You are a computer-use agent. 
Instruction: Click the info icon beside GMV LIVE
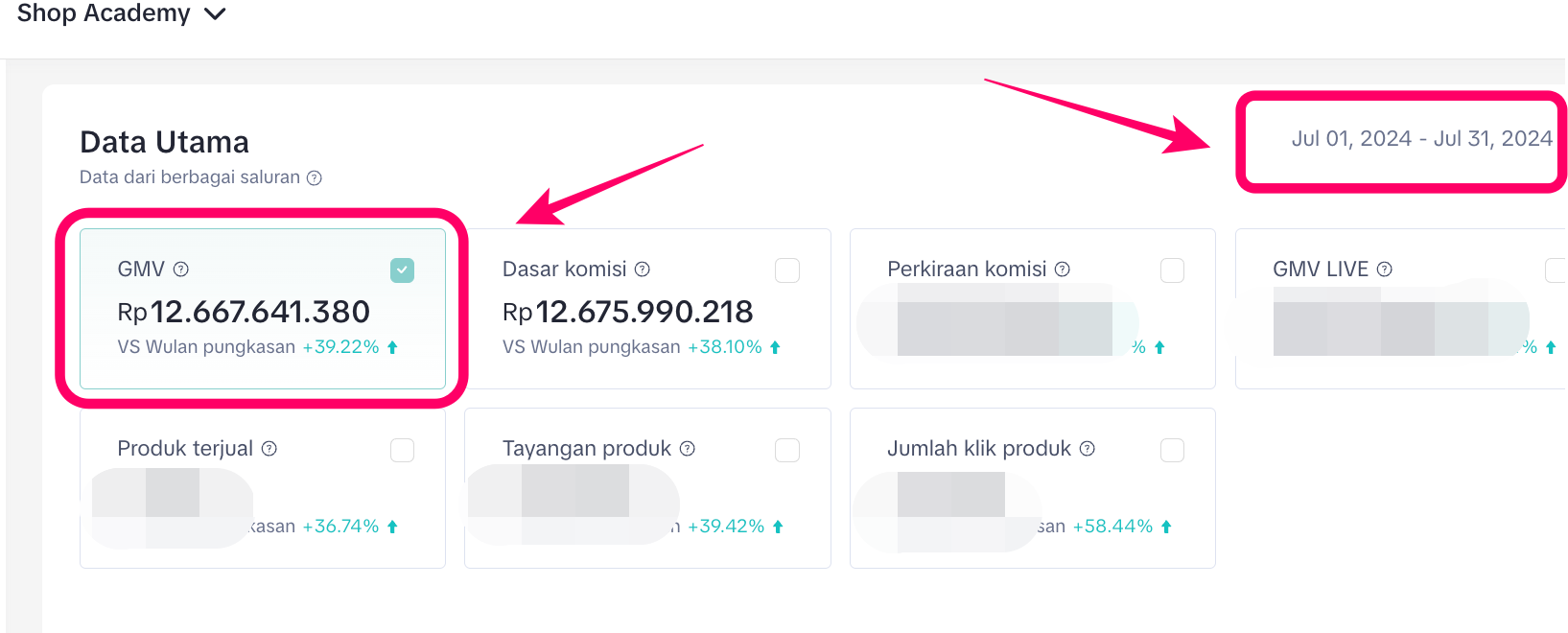pos(1385,270)
